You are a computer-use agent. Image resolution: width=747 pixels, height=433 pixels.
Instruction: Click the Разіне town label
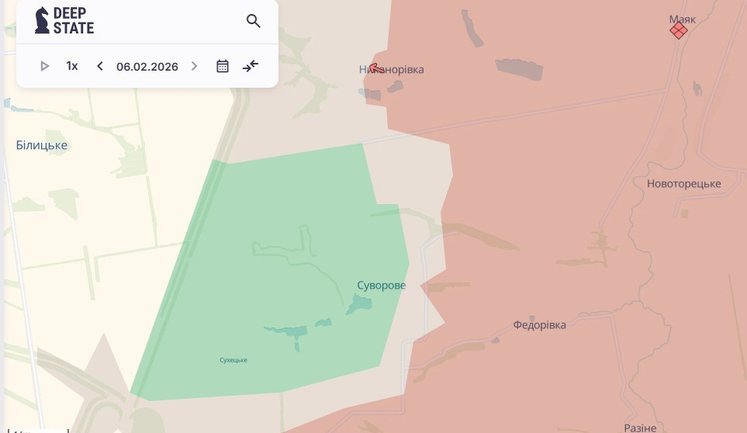(640, 427)
